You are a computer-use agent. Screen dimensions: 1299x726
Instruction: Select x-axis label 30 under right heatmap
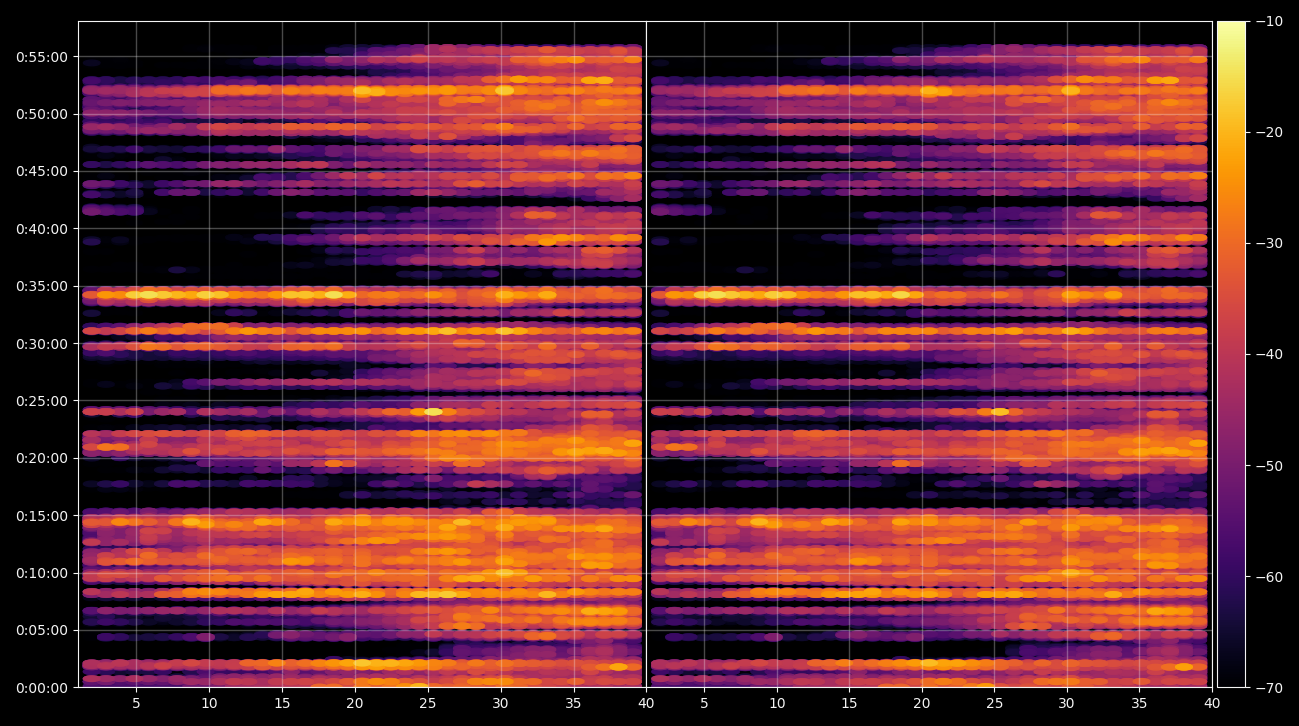coord(1068,704)
